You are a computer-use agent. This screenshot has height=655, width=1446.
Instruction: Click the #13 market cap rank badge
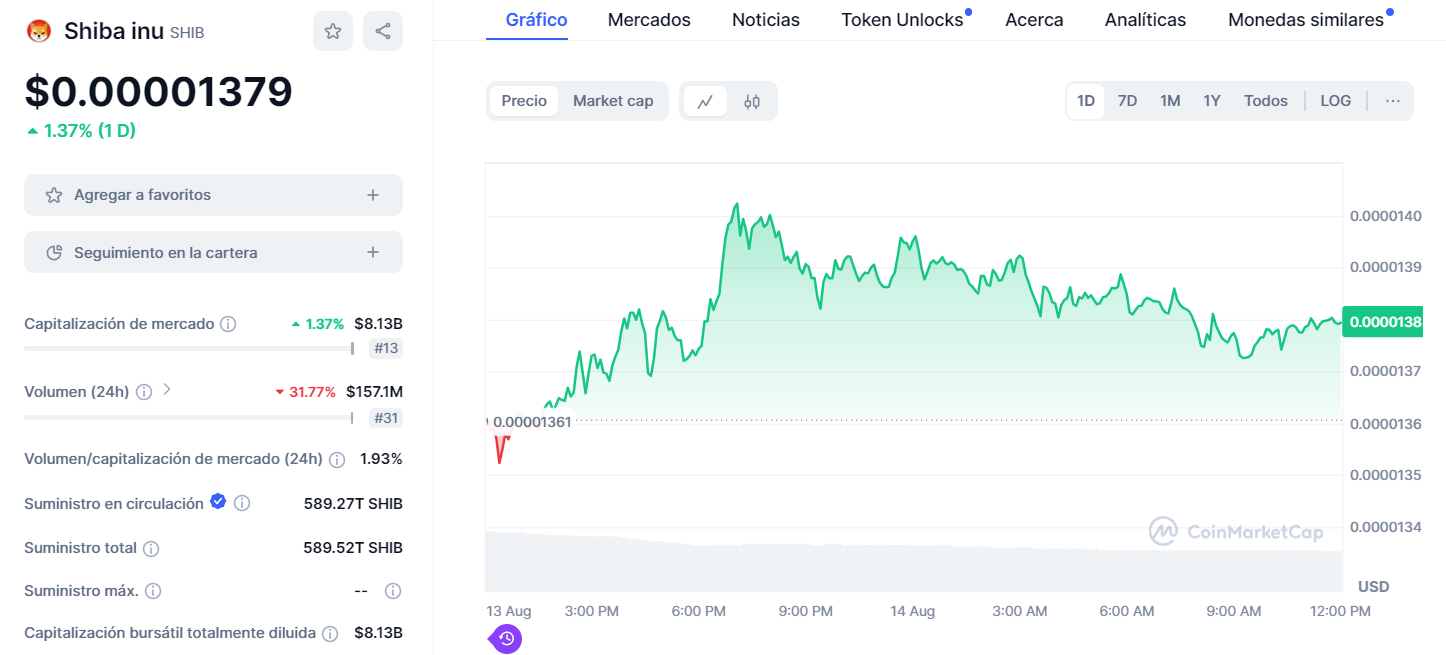click(386, 348)
